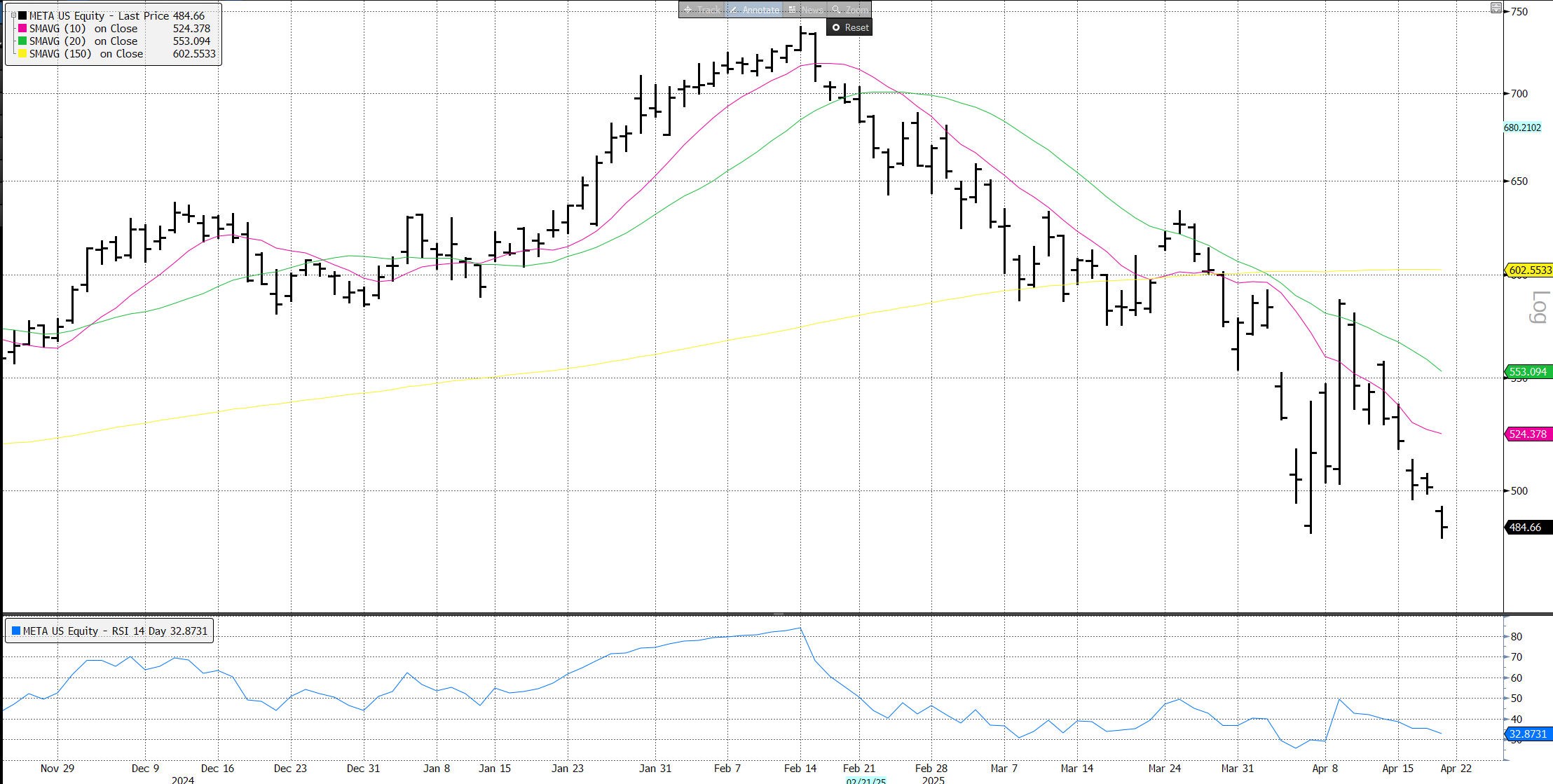The image size is (1553, 784).
Task: Activate the Zoom magnifier tool
Action: (x=836, y=10)
